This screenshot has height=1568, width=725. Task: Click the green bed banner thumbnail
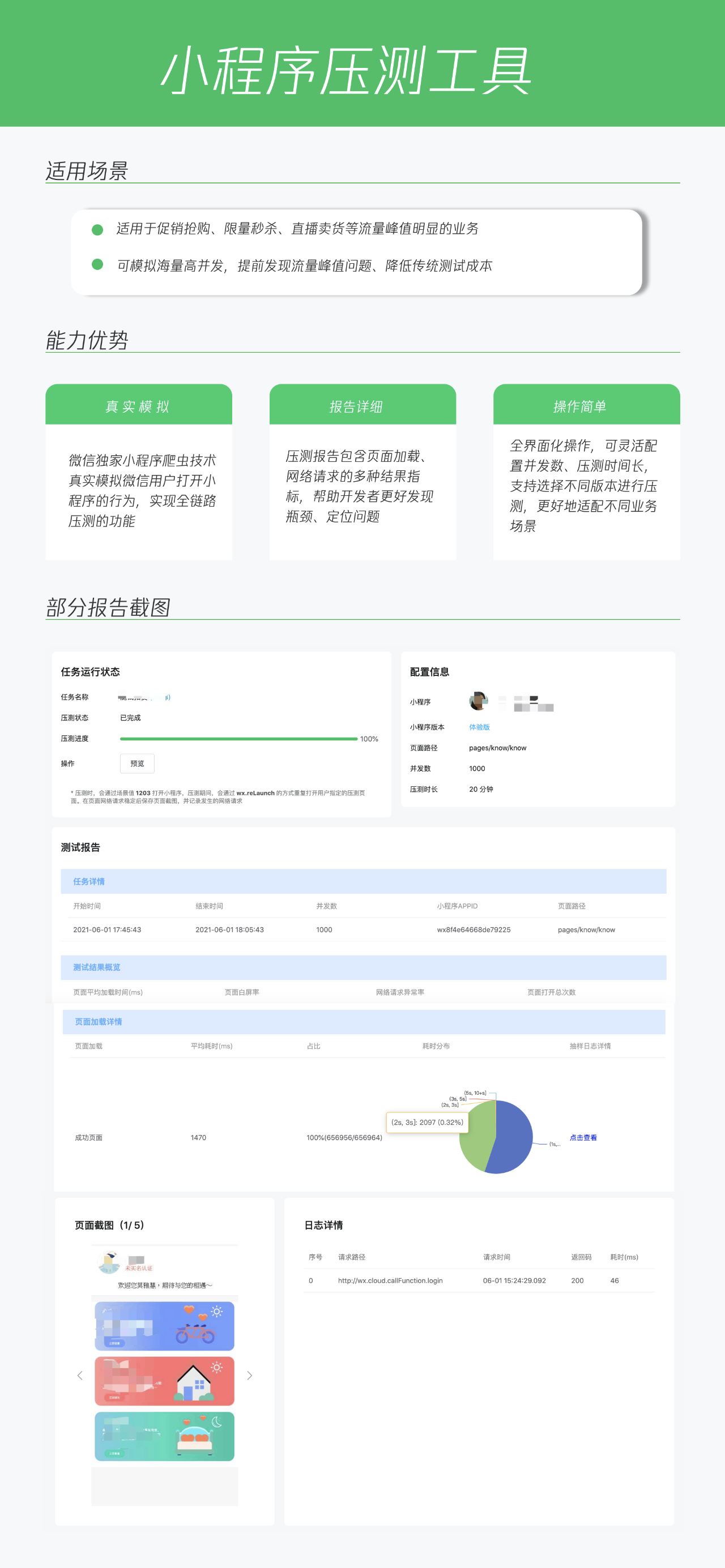point(164,1436)
